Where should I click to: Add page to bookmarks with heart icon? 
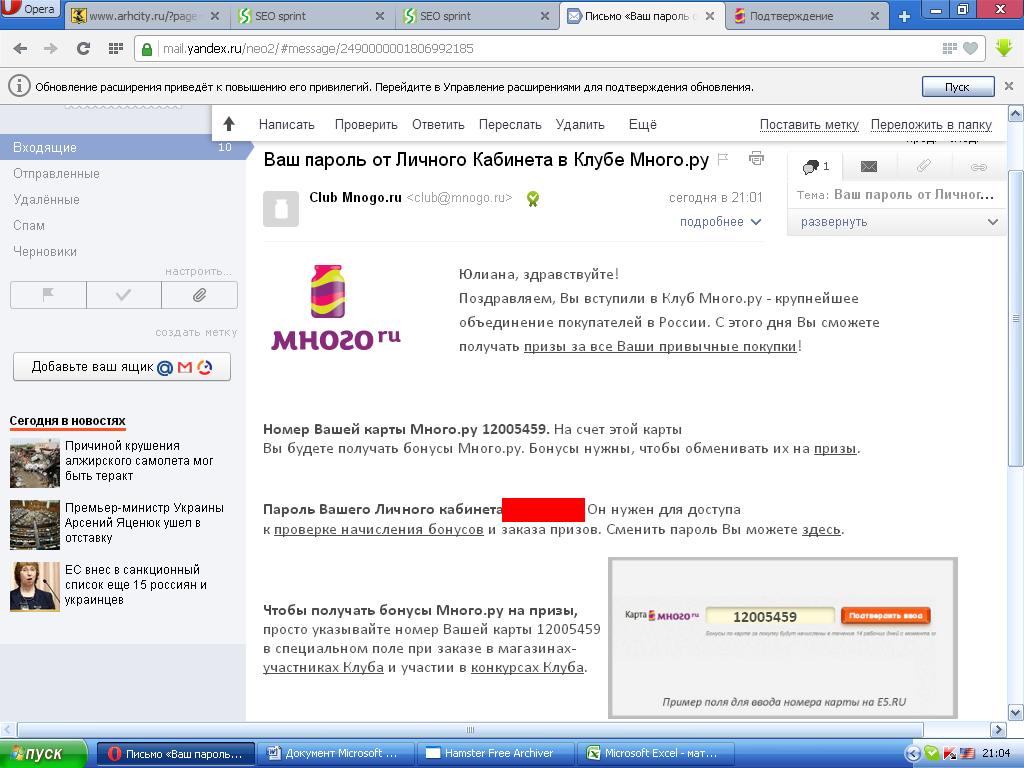(x=971, y=48)
